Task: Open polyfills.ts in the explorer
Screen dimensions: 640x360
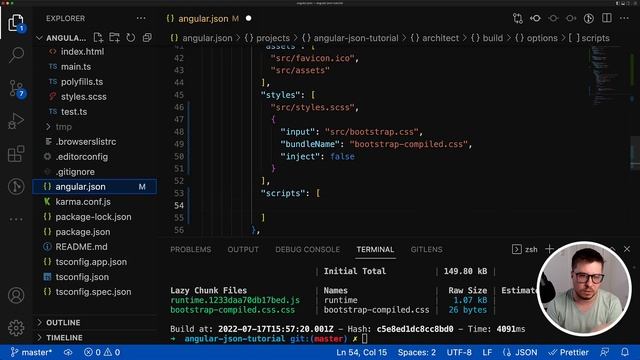Action: click(82, 82)
